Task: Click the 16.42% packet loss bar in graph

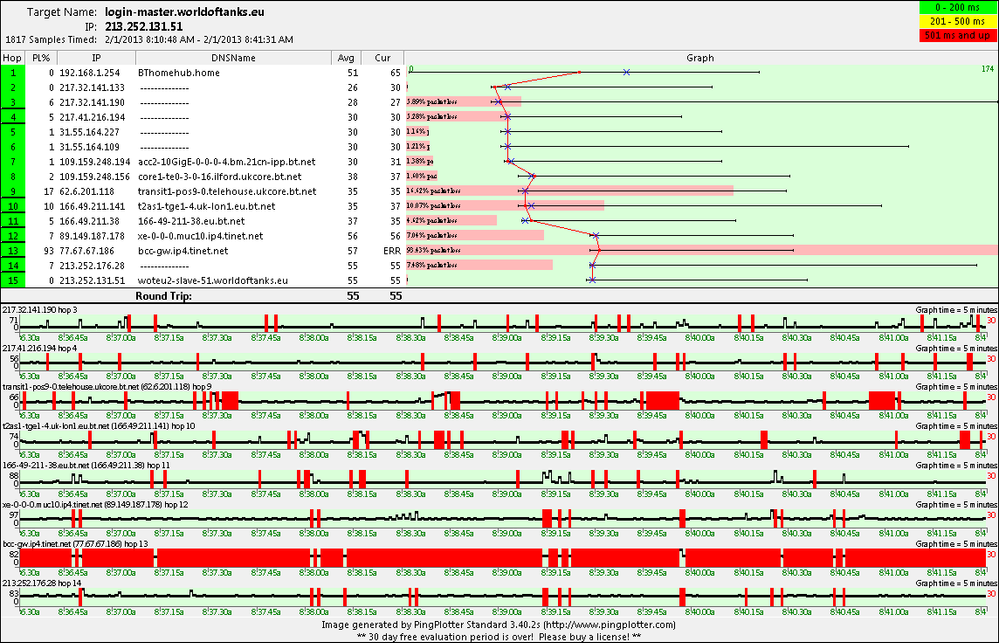Action: click(x=570, y=191)
